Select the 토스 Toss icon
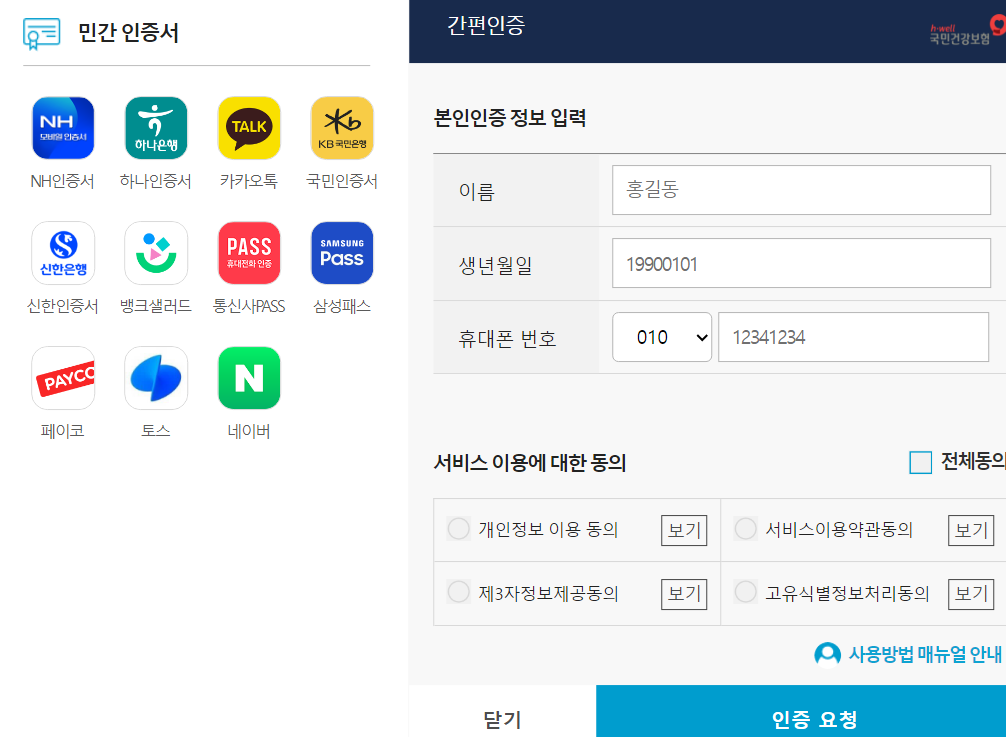The image size is (1006, 737). (x=156, y=378)
